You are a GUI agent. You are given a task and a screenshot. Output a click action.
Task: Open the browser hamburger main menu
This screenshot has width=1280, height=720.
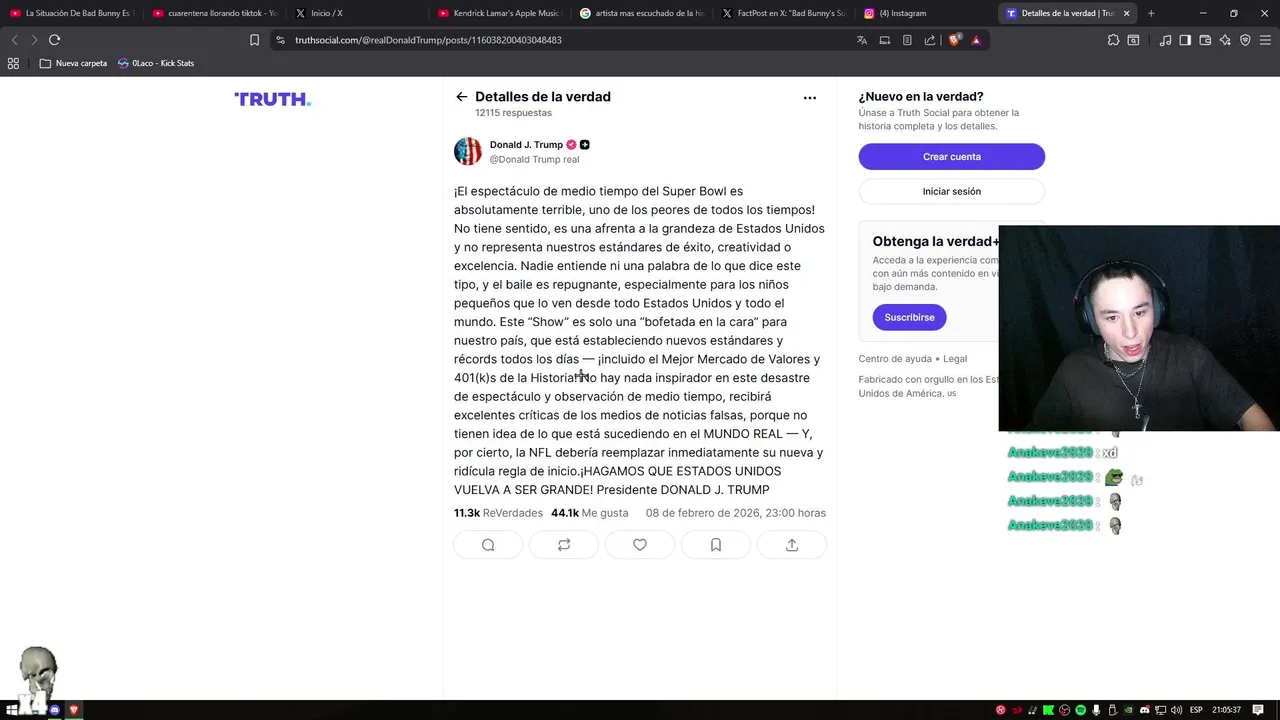[x=1265, y=40]
